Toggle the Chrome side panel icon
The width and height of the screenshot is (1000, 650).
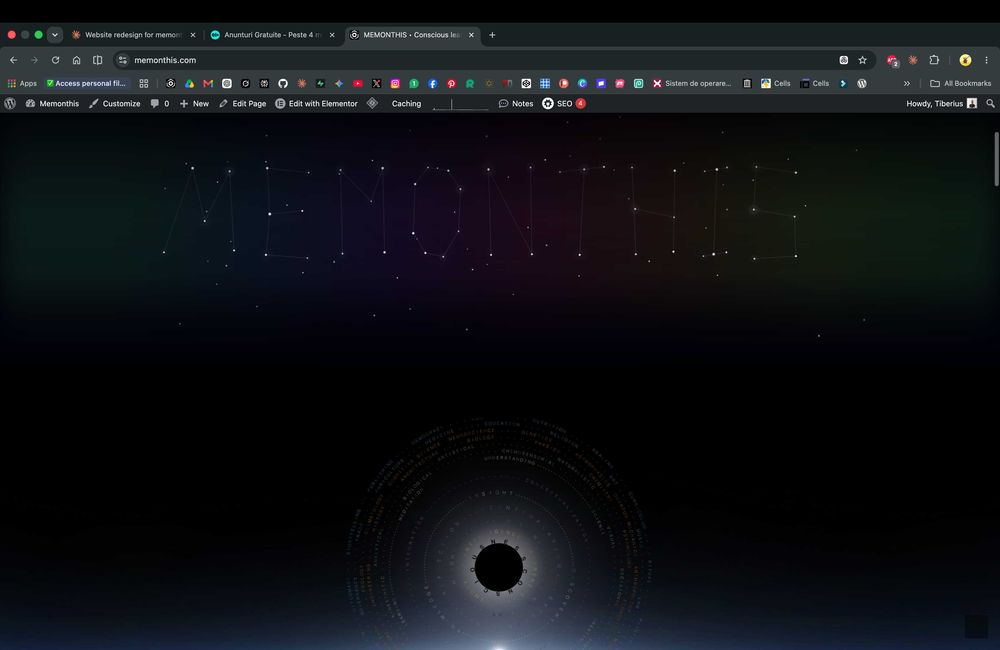click(98, 60)
